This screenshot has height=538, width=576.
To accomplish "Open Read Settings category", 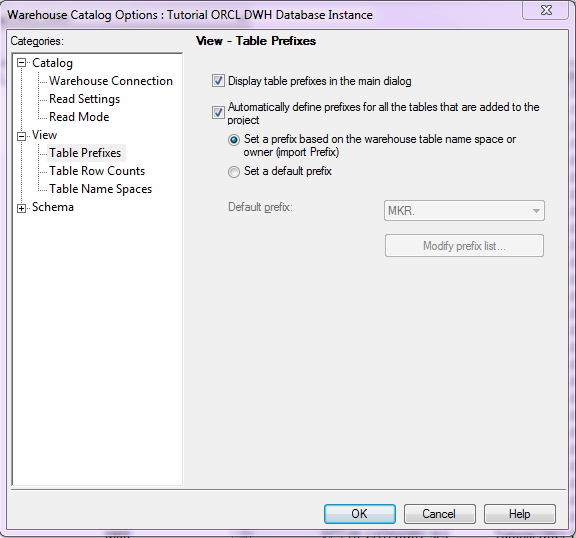I will coord(84,99).
